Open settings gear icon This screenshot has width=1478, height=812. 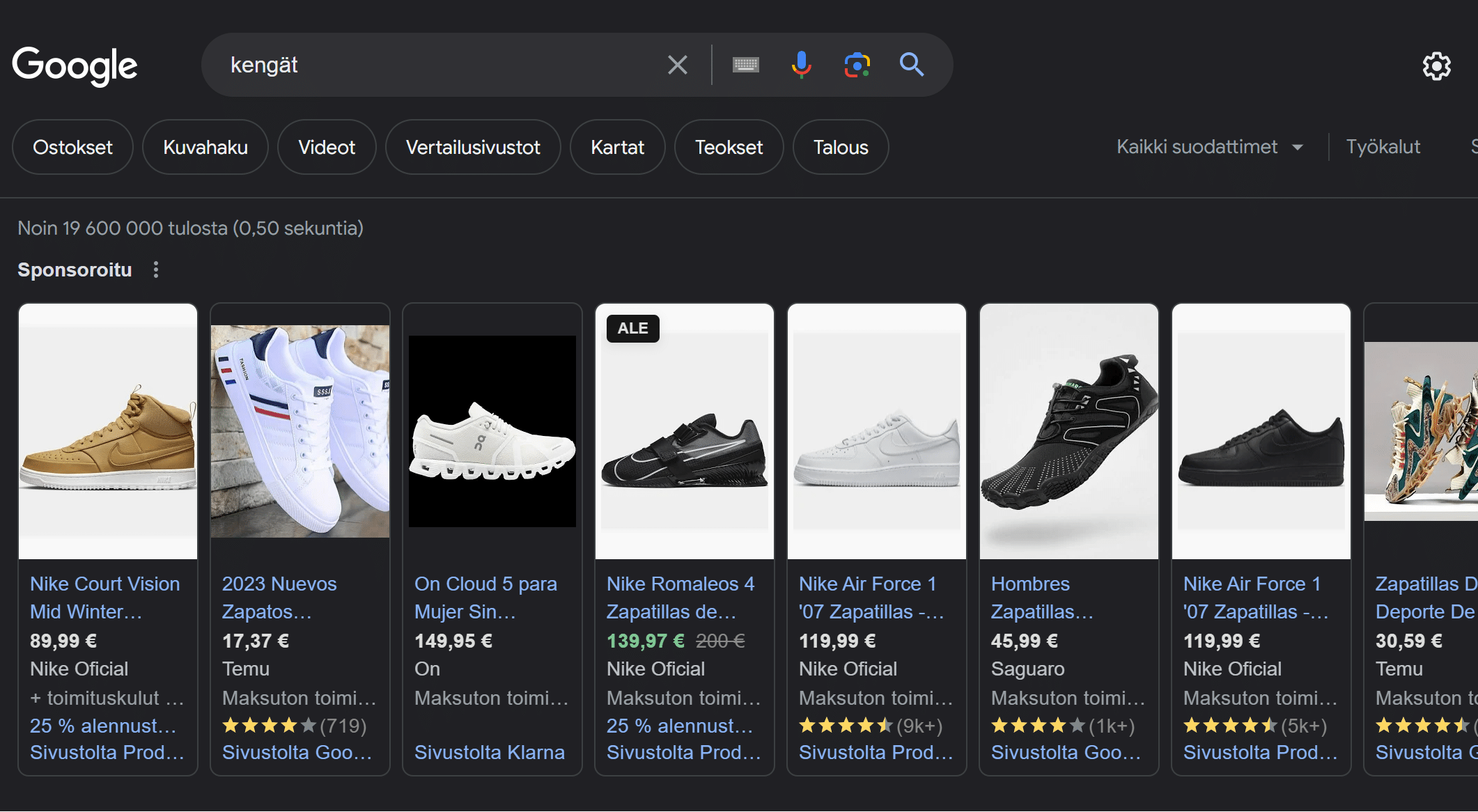click(x=1436, y=66)
